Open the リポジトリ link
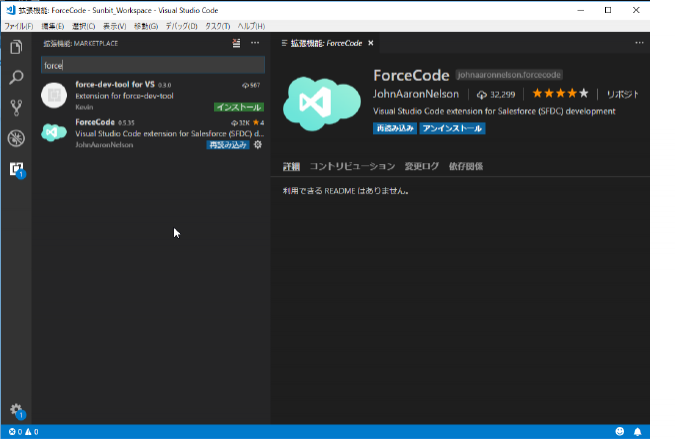This screenshot has width=675, height=439. pos(622,94)
